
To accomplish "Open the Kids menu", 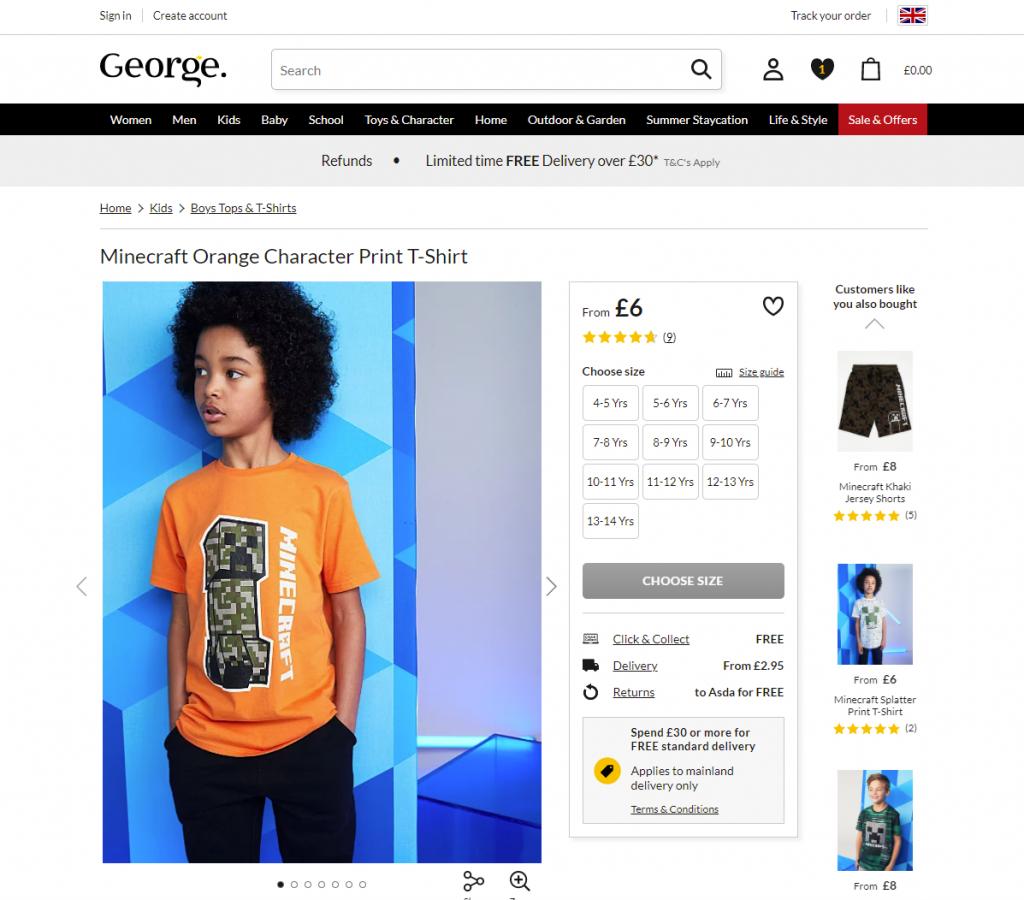I will pyautogui.click(x=229, y=120).
